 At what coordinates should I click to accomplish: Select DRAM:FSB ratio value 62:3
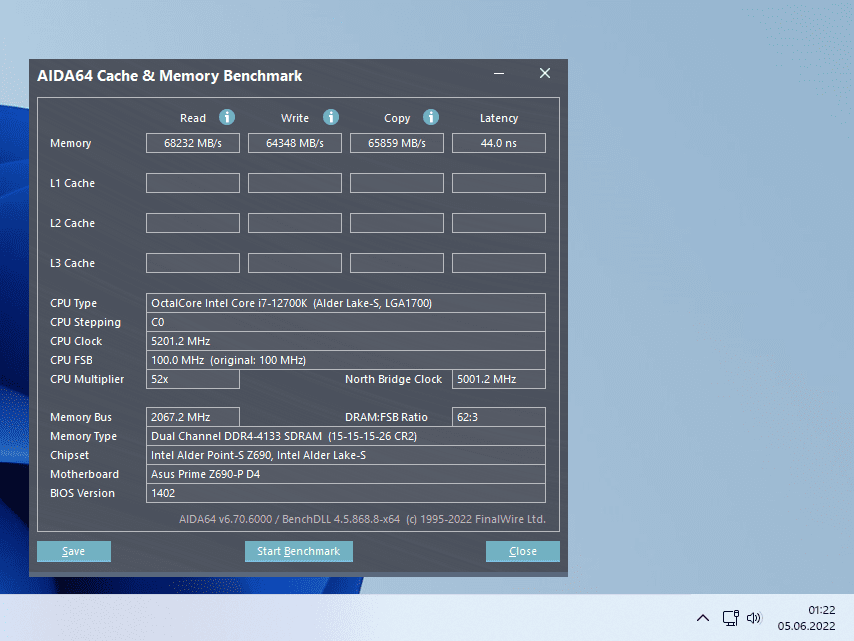[x=498, y=417]
